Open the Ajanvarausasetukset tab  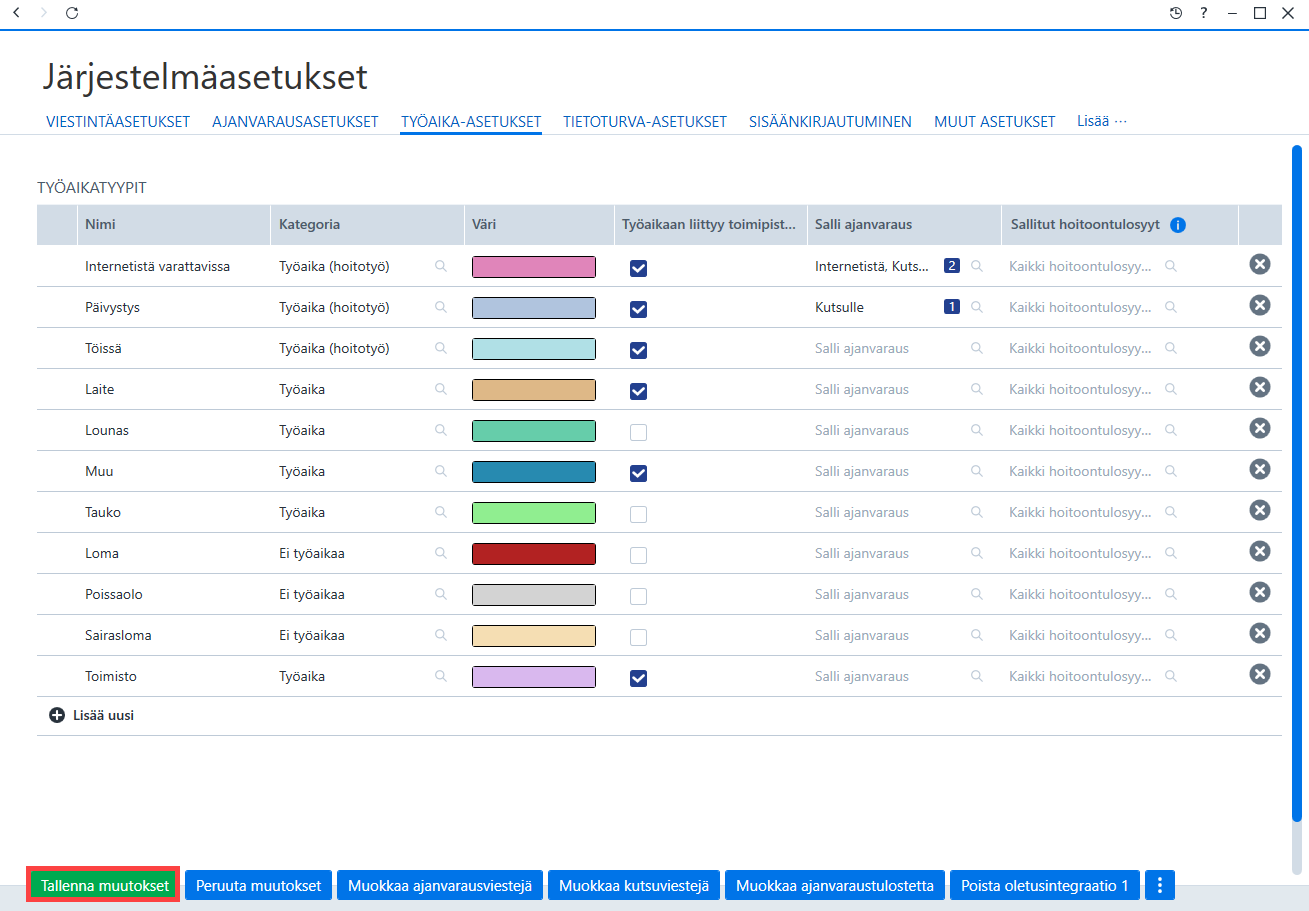pos(295,122)
